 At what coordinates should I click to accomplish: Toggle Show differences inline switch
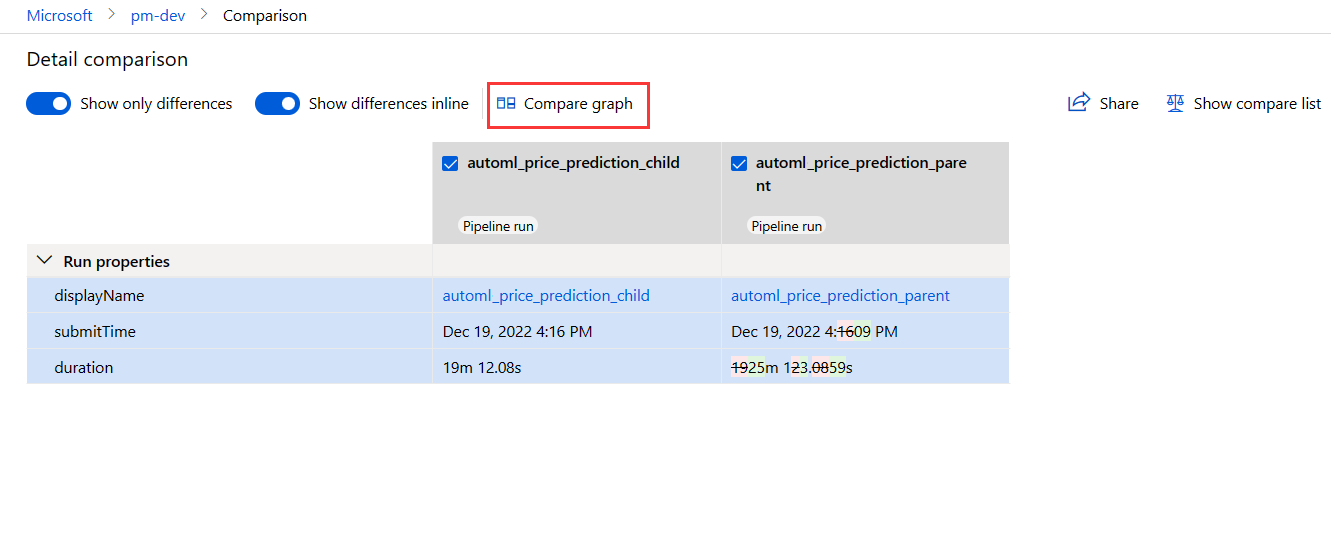point(277,103)
